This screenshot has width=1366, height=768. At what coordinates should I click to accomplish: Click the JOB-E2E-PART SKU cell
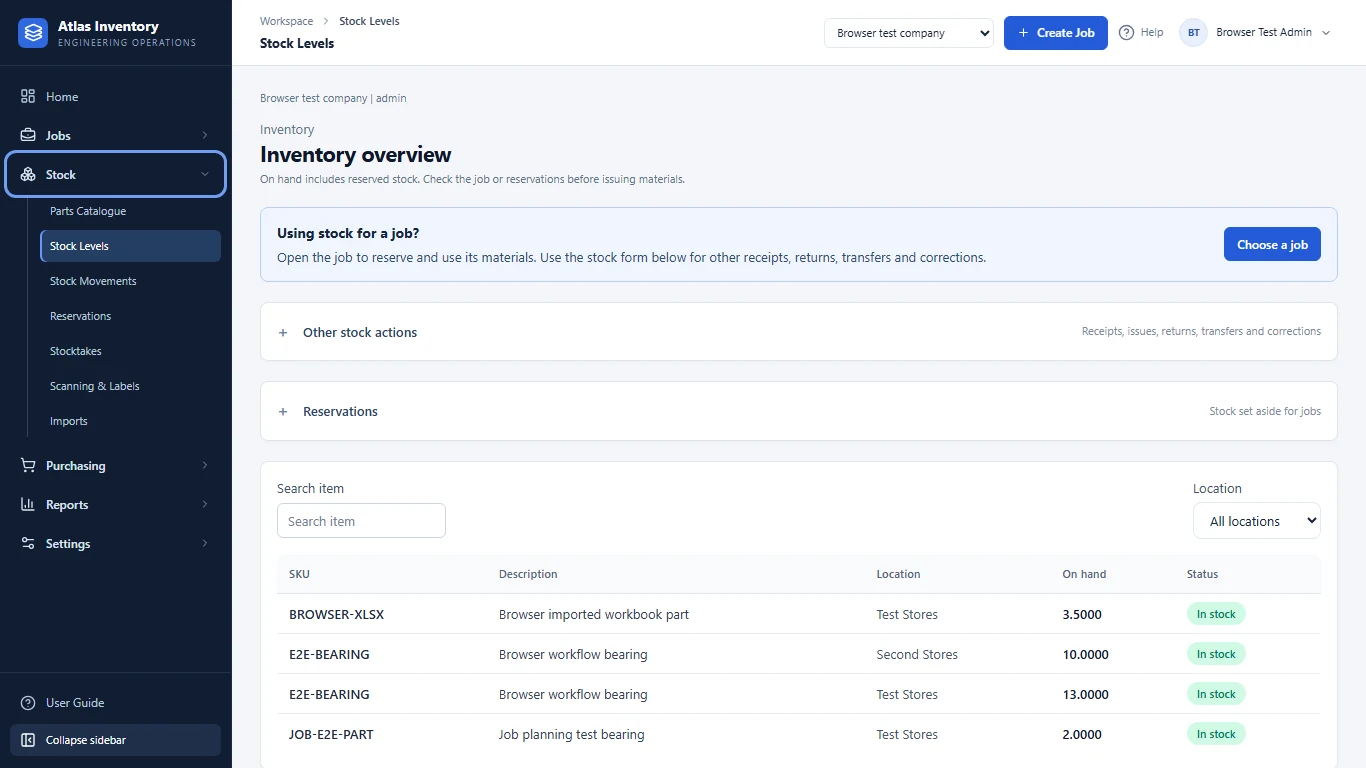(x=331, y=735)
